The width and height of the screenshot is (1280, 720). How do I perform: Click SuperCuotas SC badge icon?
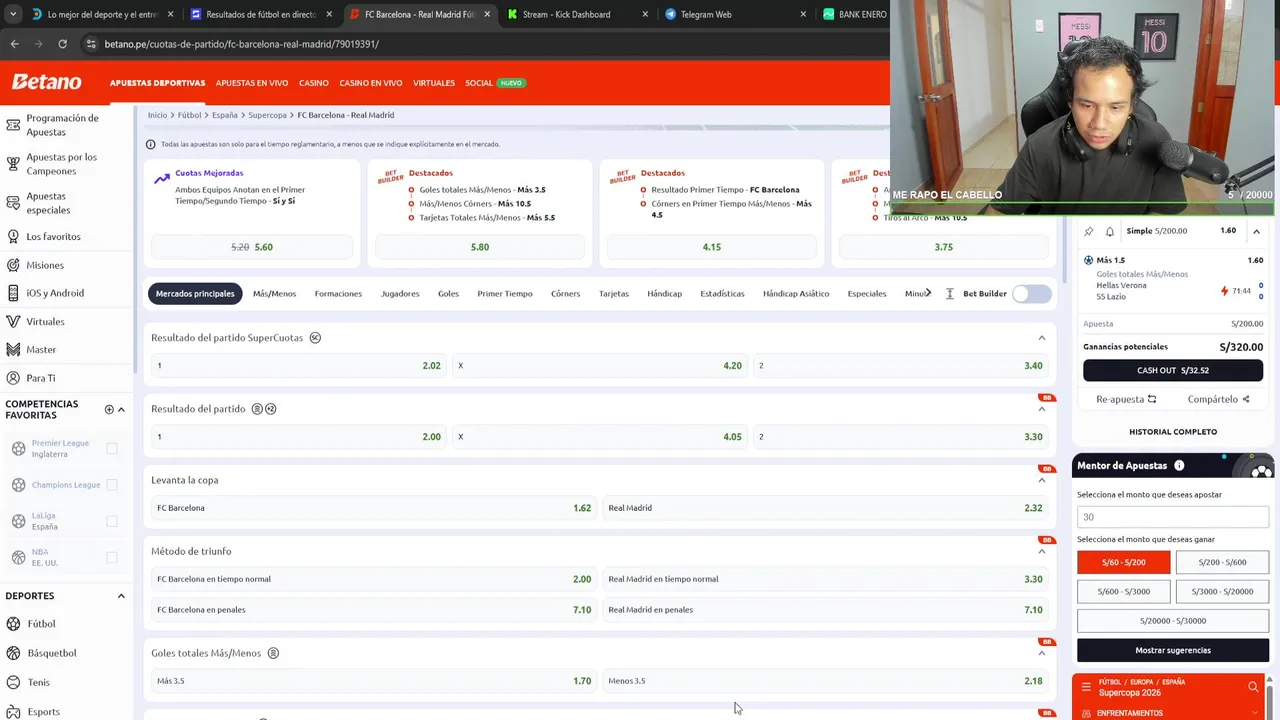coord(315,338)
